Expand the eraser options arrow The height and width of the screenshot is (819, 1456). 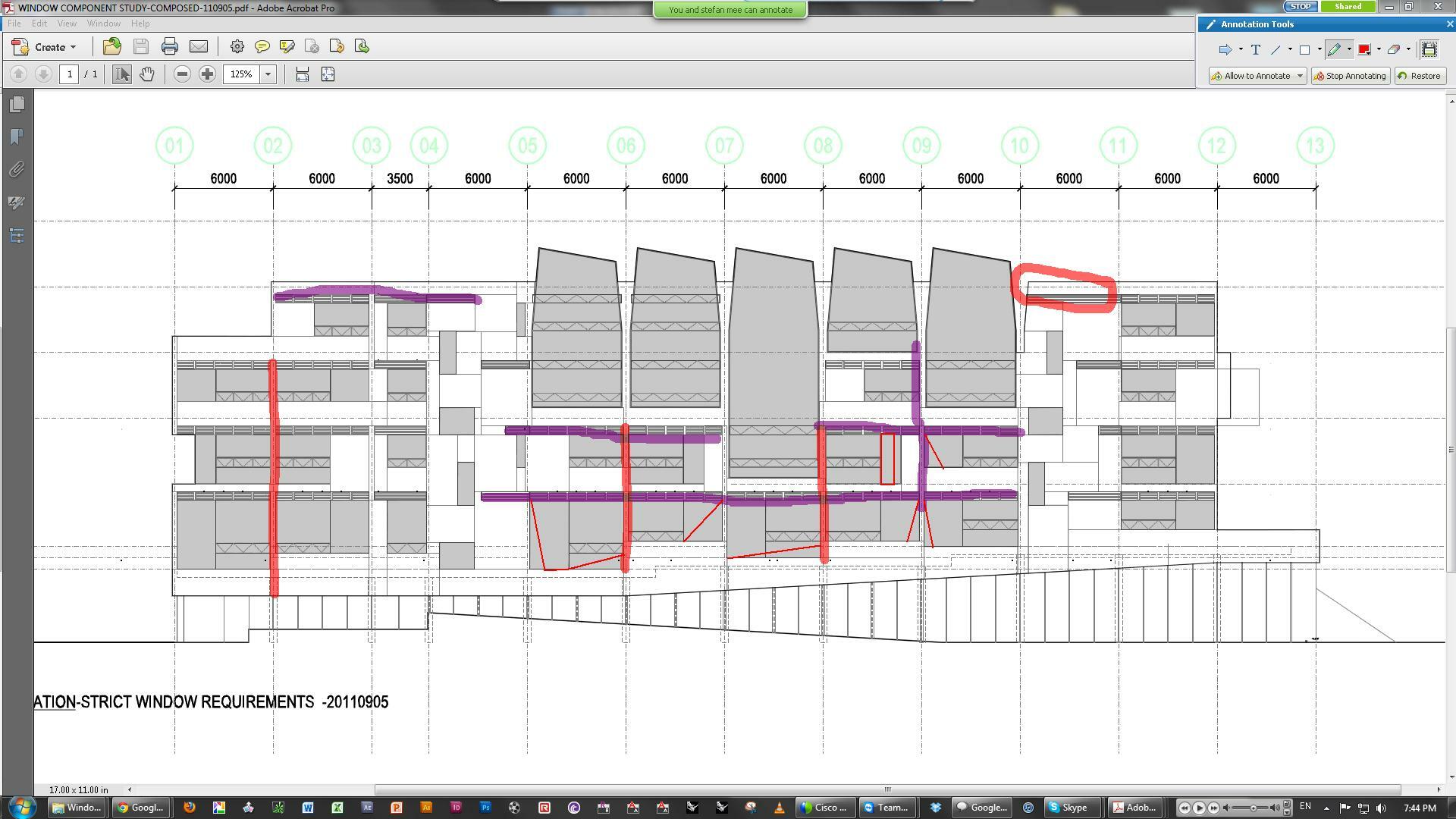pyautogui.click(x=1408, y=50)
